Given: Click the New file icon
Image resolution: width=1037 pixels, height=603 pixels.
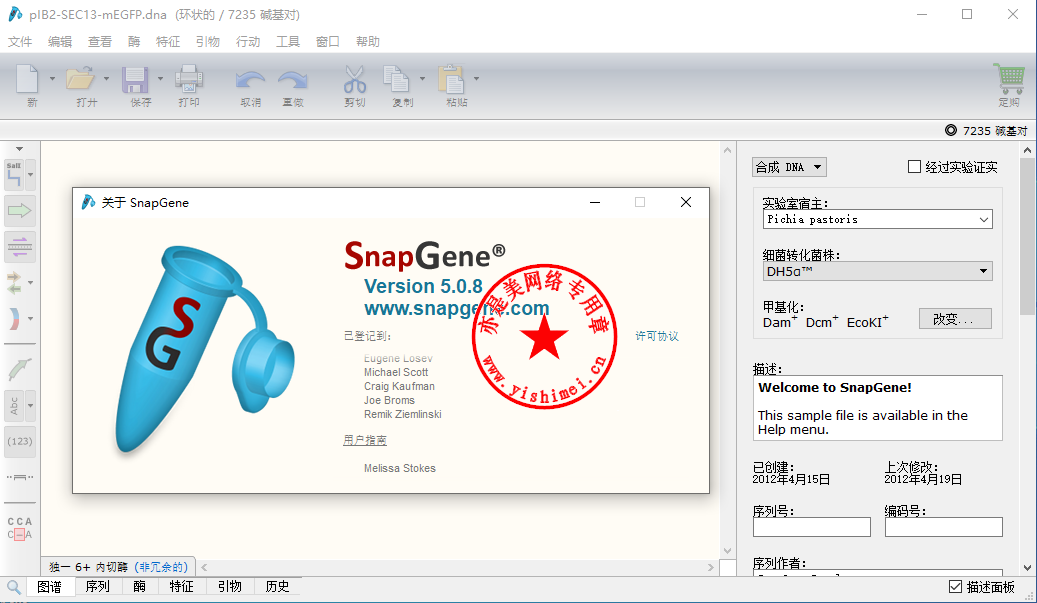Looking at the screenshot, I should coord(27,79).
